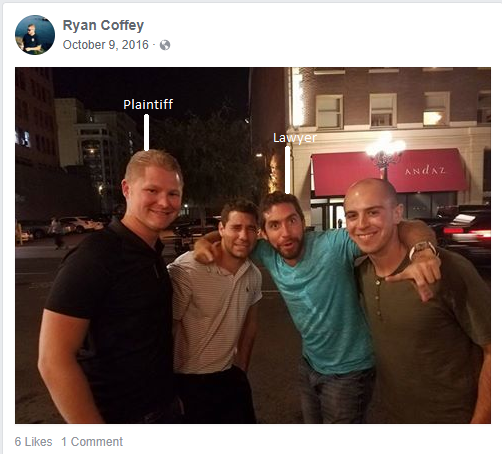Open Ryan Coffey's circular profile picture

(35, 35)
